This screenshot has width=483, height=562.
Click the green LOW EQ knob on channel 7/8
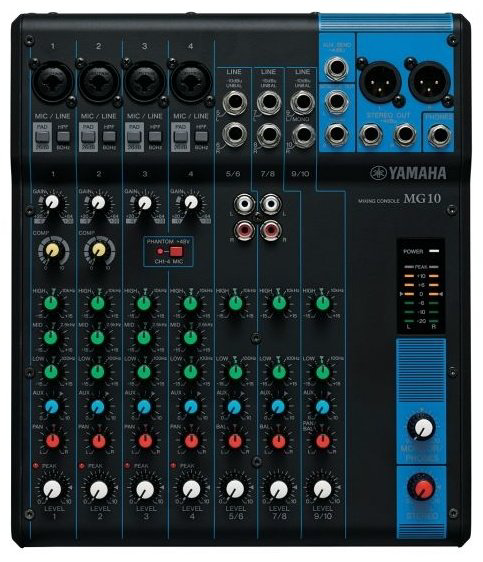279,372
